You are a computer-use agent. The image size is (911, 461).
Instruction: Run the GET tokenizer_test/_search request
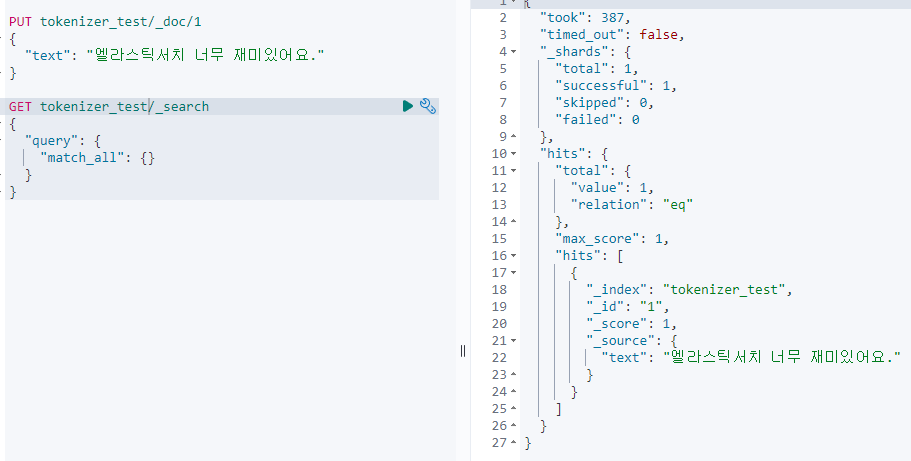point(408,106)
